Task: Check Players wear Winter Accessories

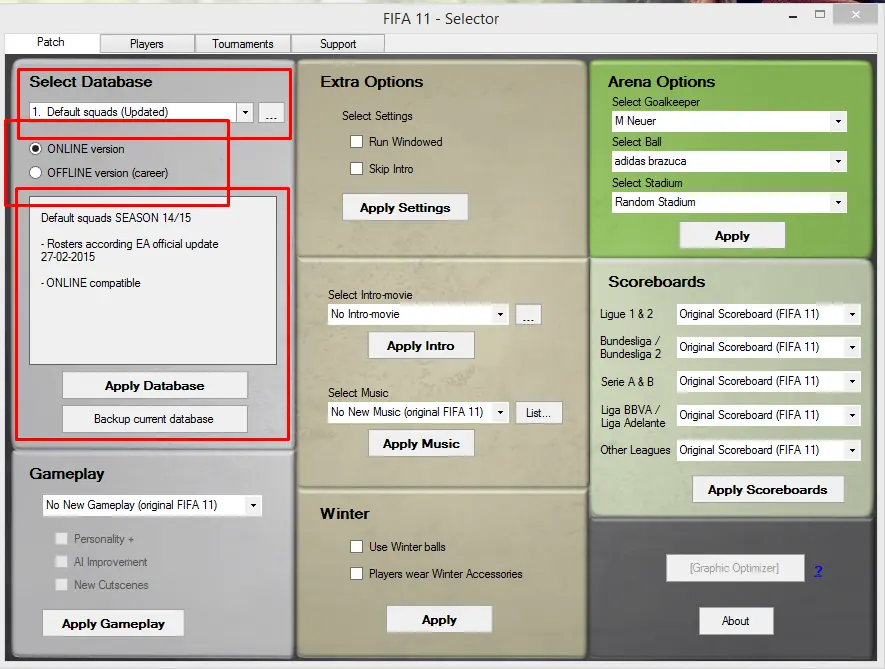Action: (x=356, y=574)
